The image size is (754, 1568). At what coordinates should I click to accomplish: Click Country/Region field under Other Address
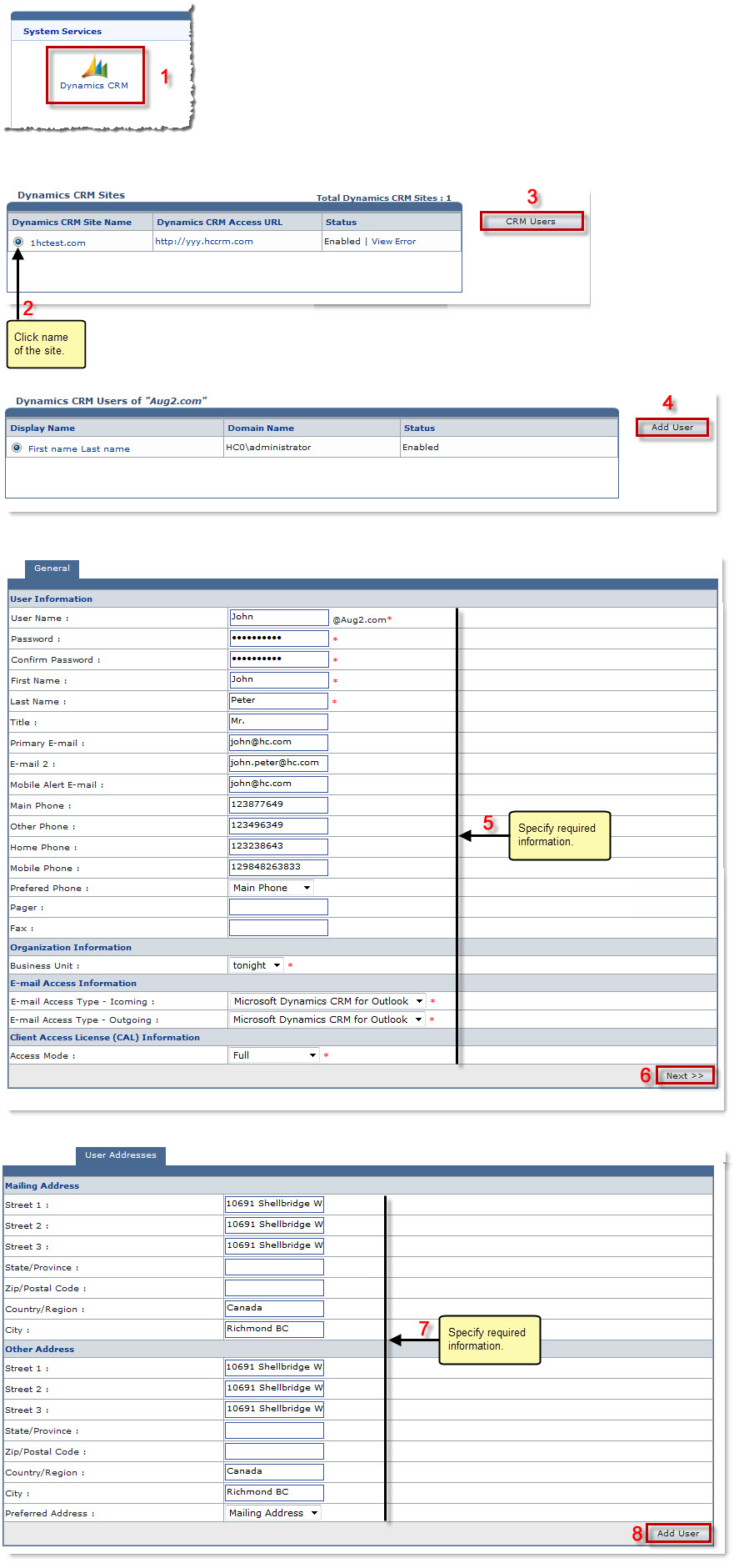274,1472
